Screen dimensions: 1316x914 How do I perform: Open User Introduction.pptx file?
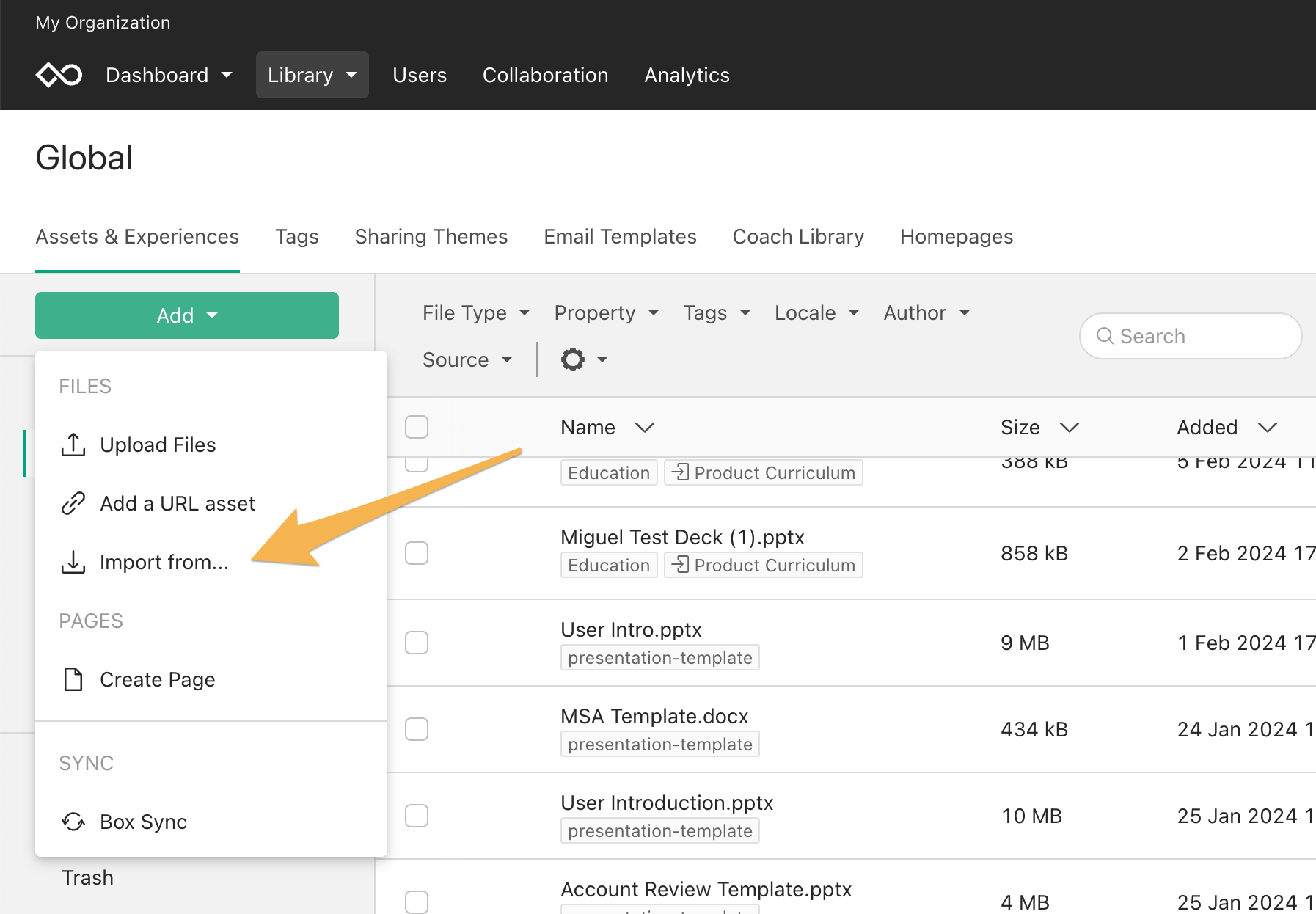667,803
